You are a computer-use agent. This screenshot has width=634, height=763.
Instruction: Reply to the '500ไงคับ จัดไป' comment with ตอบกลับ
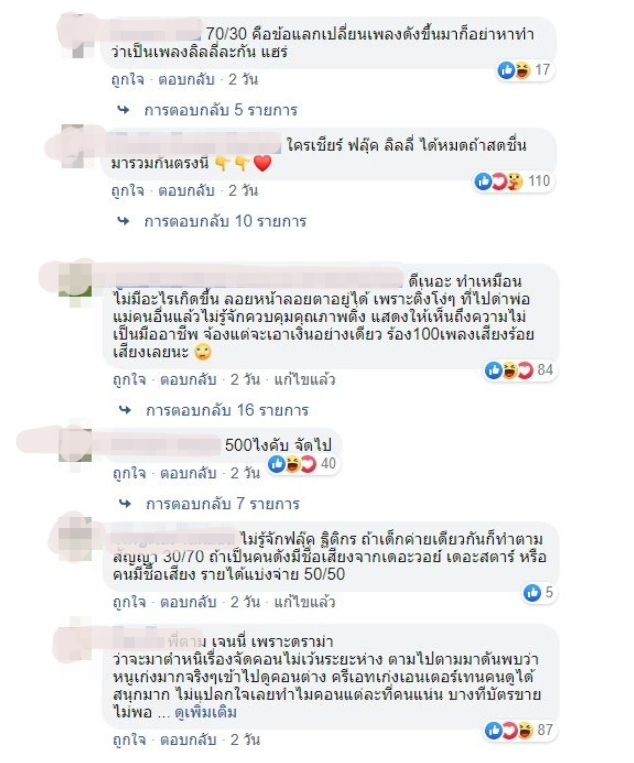(x=188, y=473)
